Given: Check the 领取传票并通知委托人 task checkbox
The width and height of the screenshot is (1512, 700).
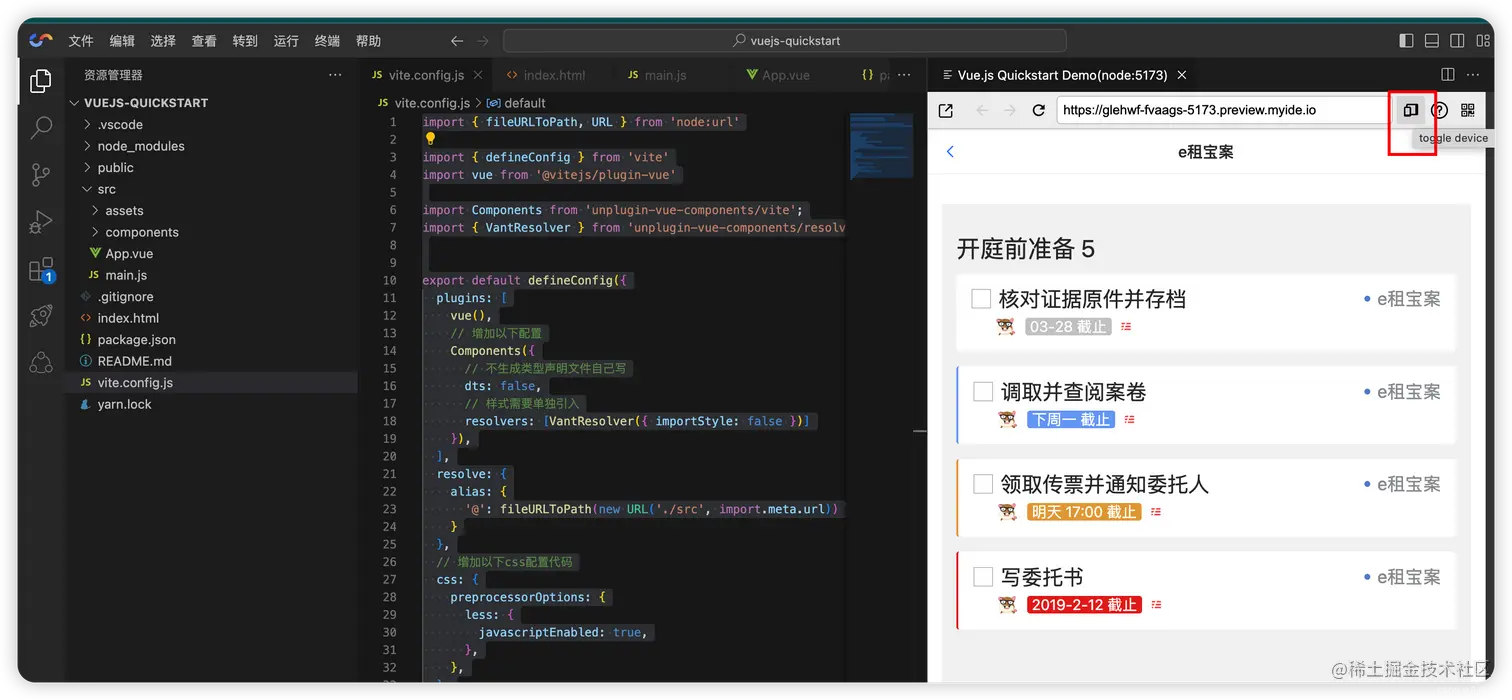Looking at the screenshot, I should pos(983,484).
